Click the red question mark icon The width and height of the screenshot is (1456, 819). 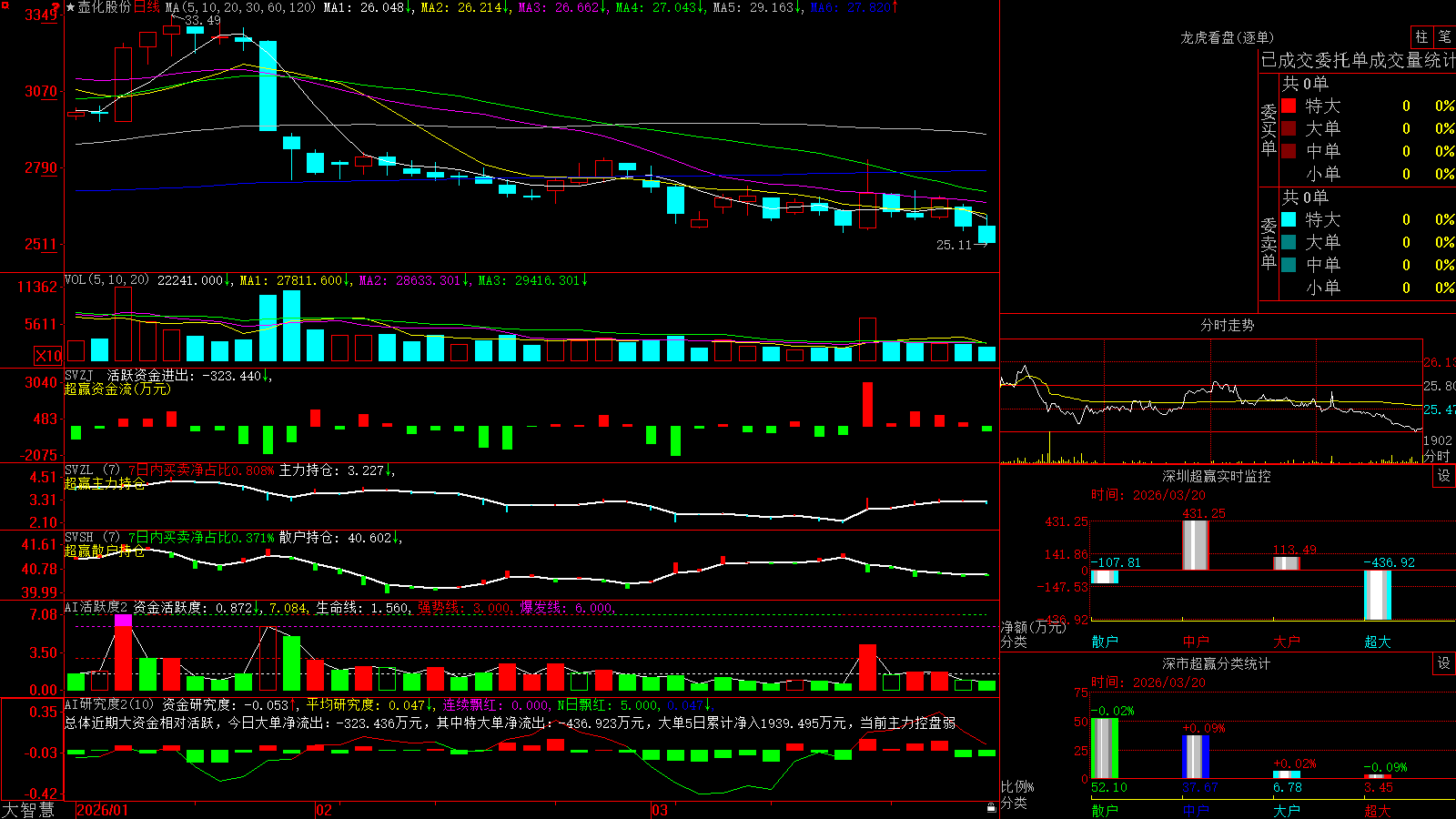point(55,8)
